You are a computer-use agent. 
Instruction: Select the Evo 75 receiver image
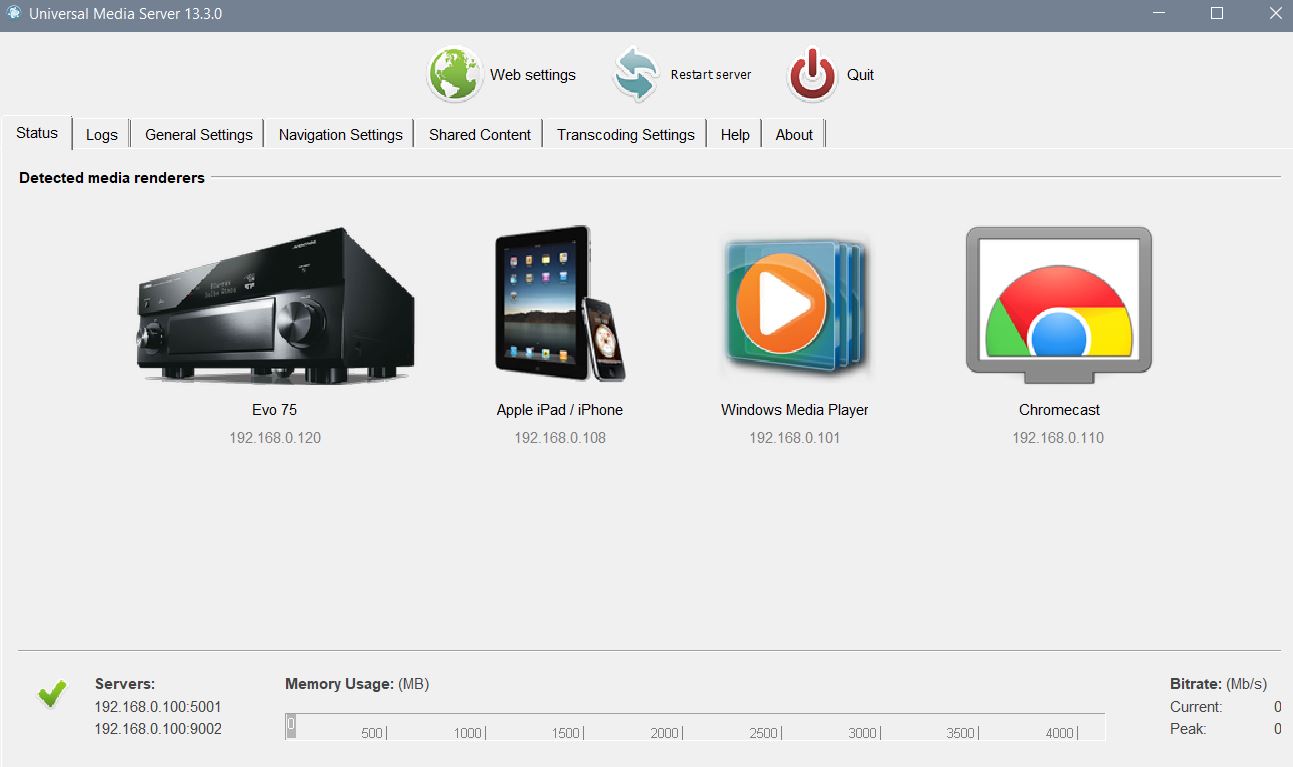[x=275, y=305]
